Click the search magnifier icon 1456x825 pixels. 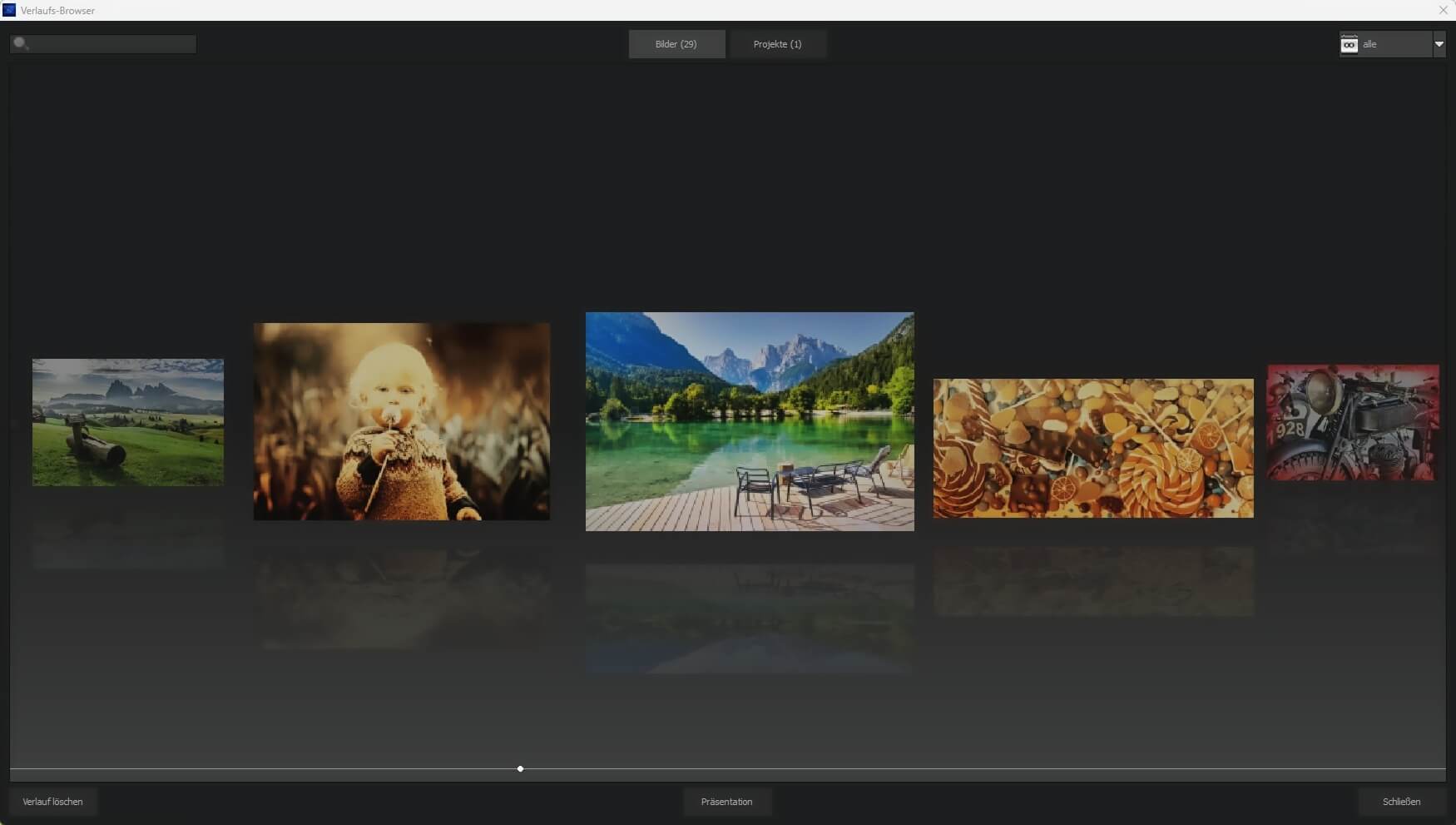point(20,43)
